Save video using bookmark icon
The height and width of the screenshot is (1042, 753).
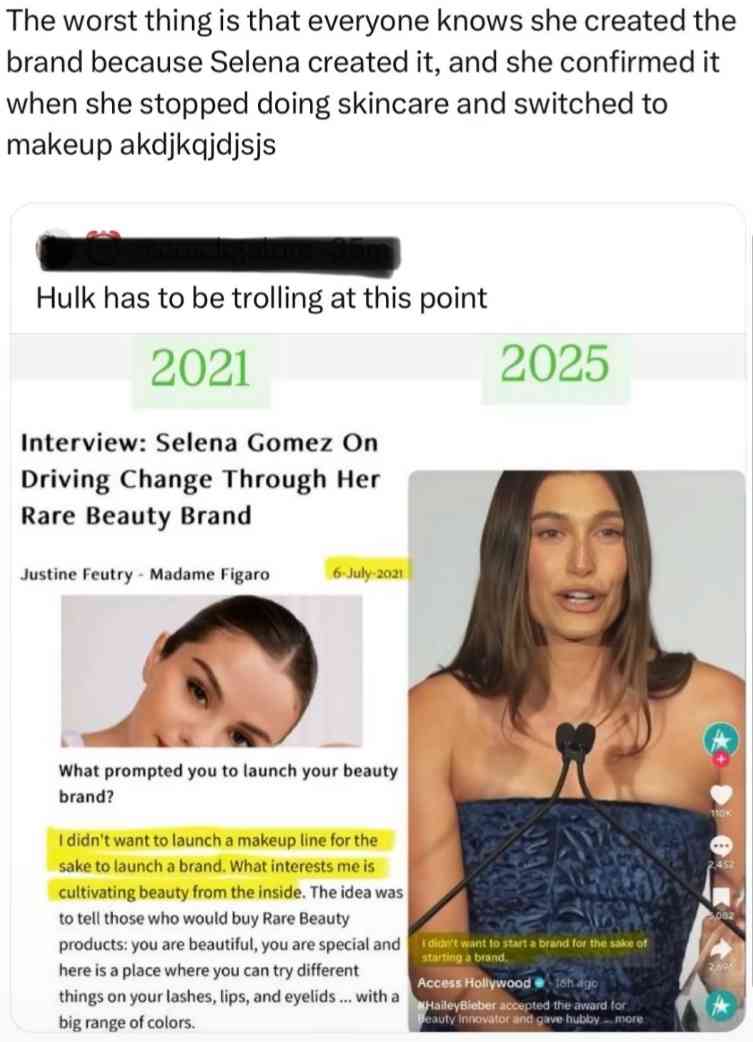tap(722, 897)
